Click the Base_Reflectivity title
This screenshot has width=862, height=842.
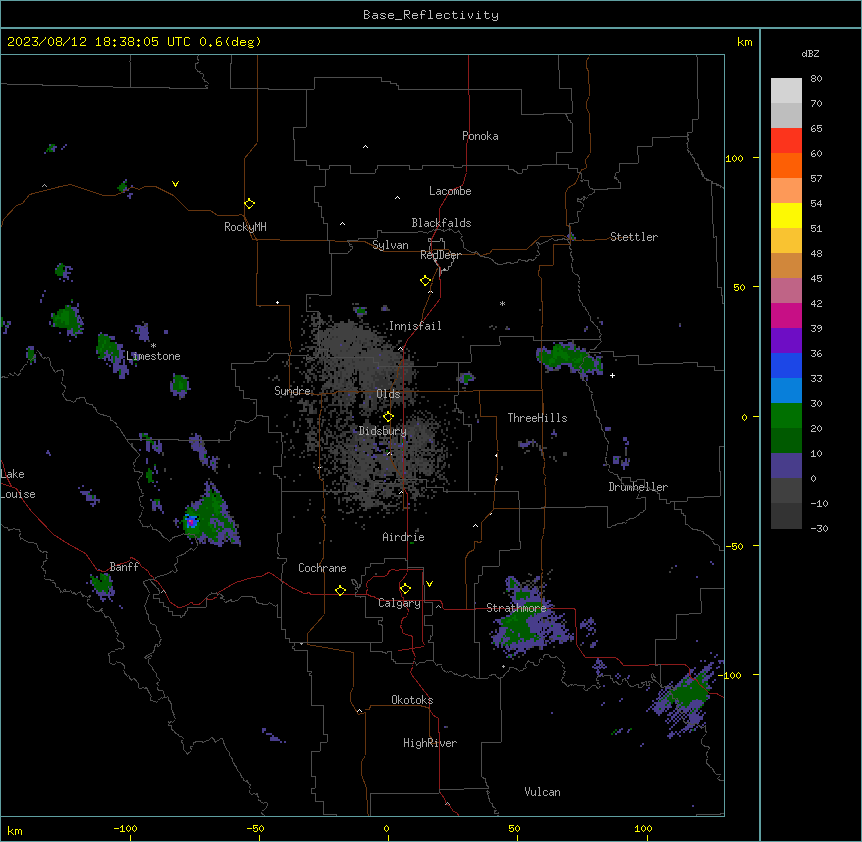(431, 15)
